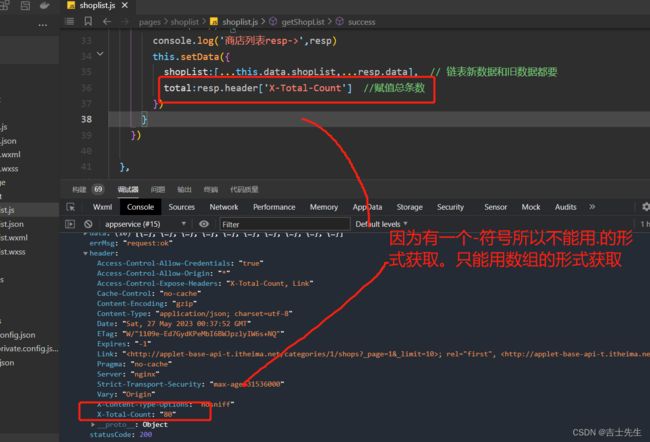This screenshot has height=442, width=650.
Task: Click the 'Content-Type' header row
Action: point(194,314)
